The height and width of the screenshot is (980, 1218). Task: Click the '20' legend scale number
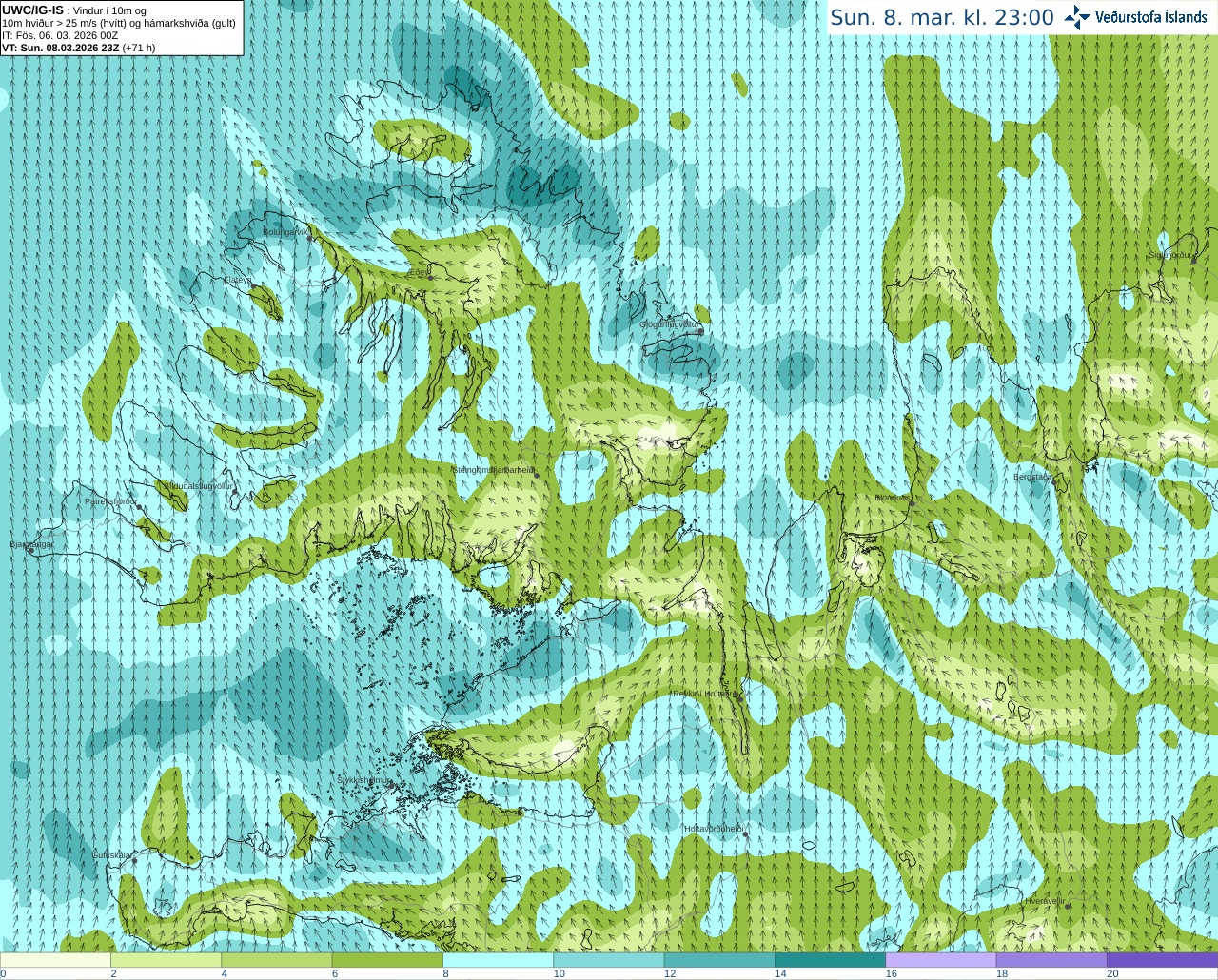click(x=1112, y=973)
